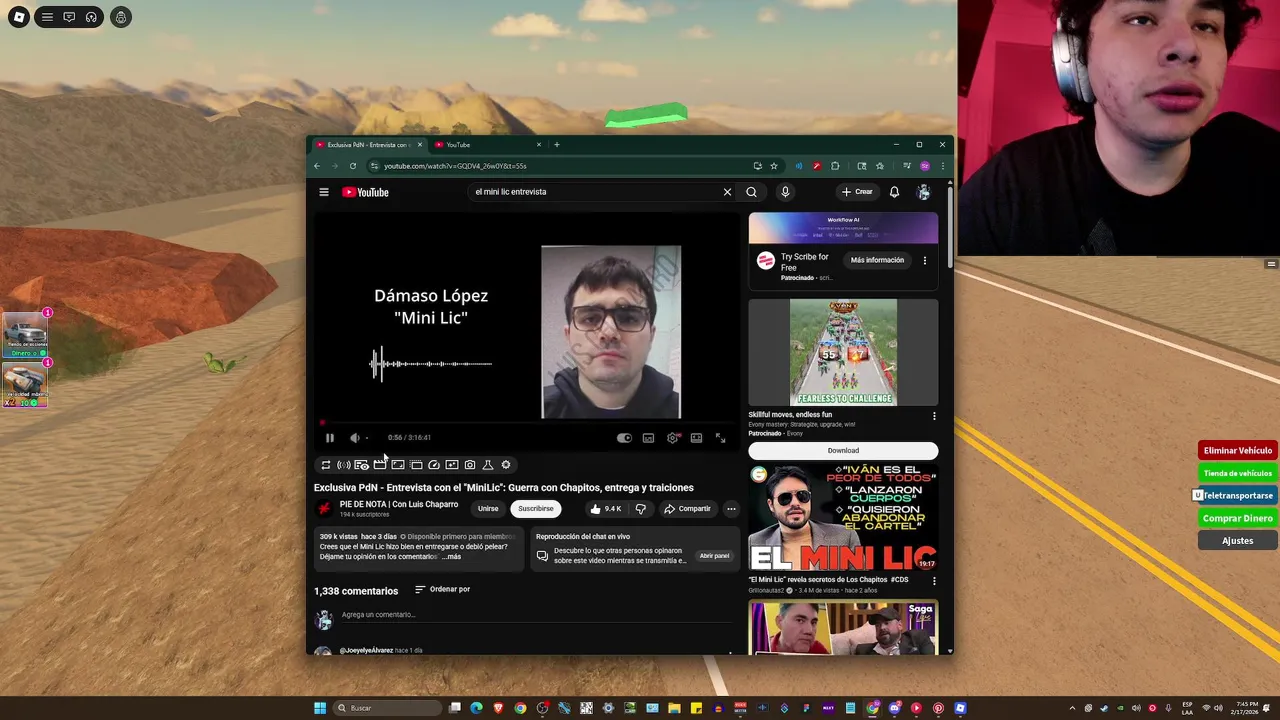1280x720 pixels.
Task: Click the clapperboard icon in extension toolbar
Action: 379,465
